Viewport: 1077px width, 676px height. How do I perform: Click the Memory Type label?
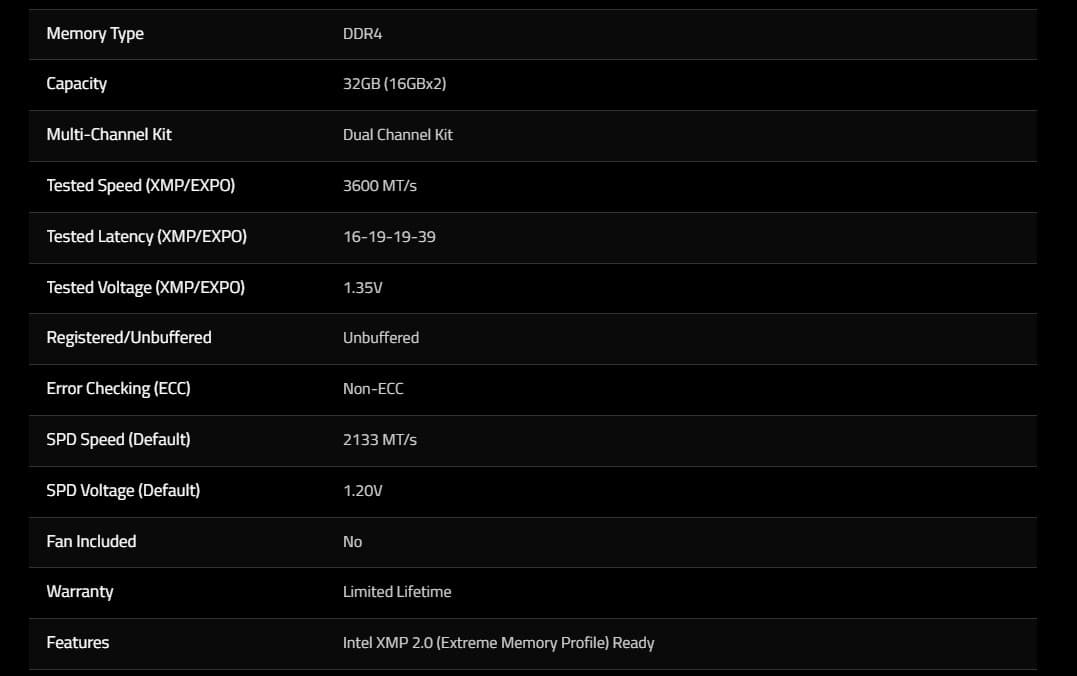(95, 34)
